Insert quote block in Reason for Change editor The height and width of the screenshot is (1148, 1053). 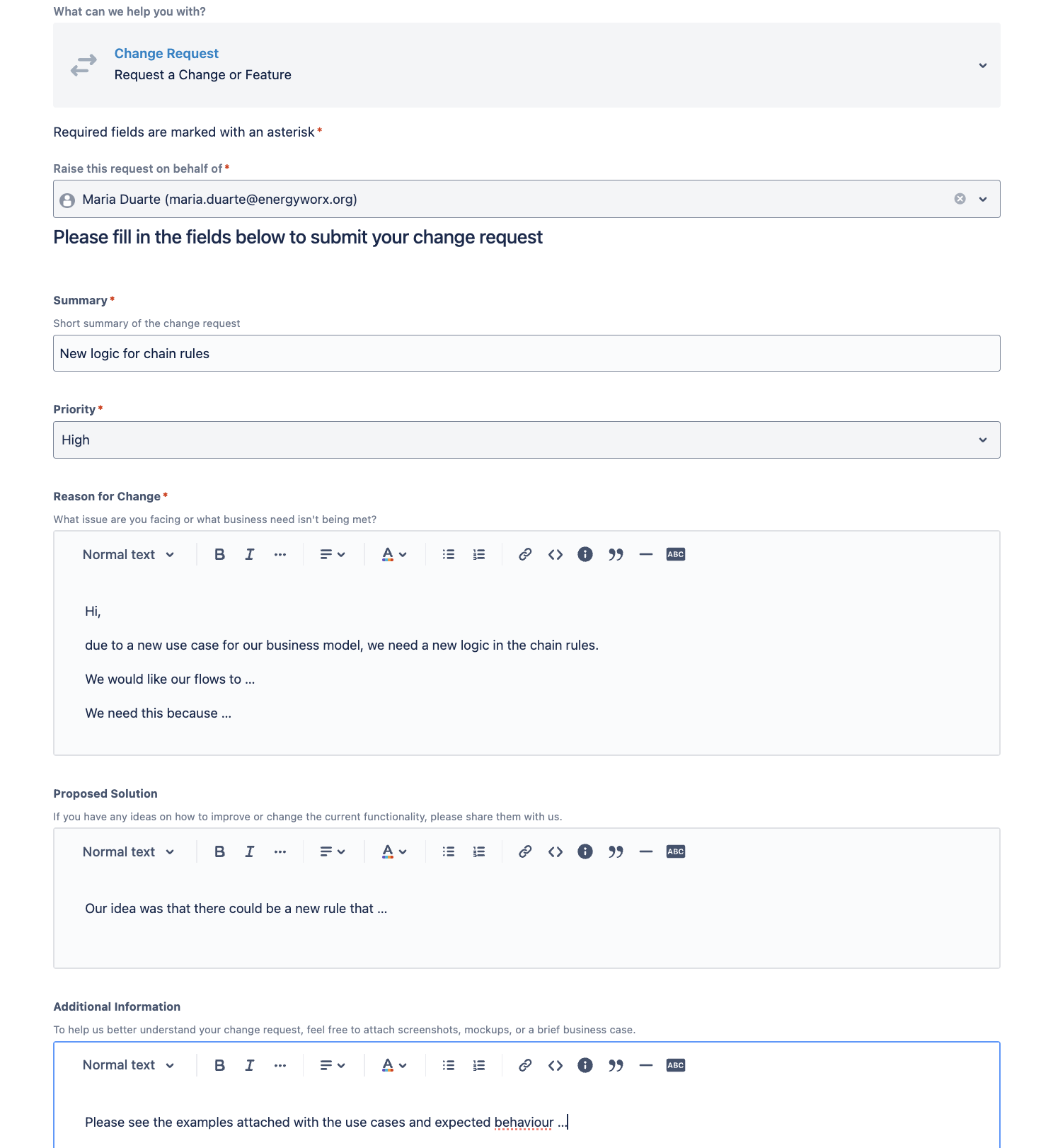pyautogui.click(x=616, y=555)
